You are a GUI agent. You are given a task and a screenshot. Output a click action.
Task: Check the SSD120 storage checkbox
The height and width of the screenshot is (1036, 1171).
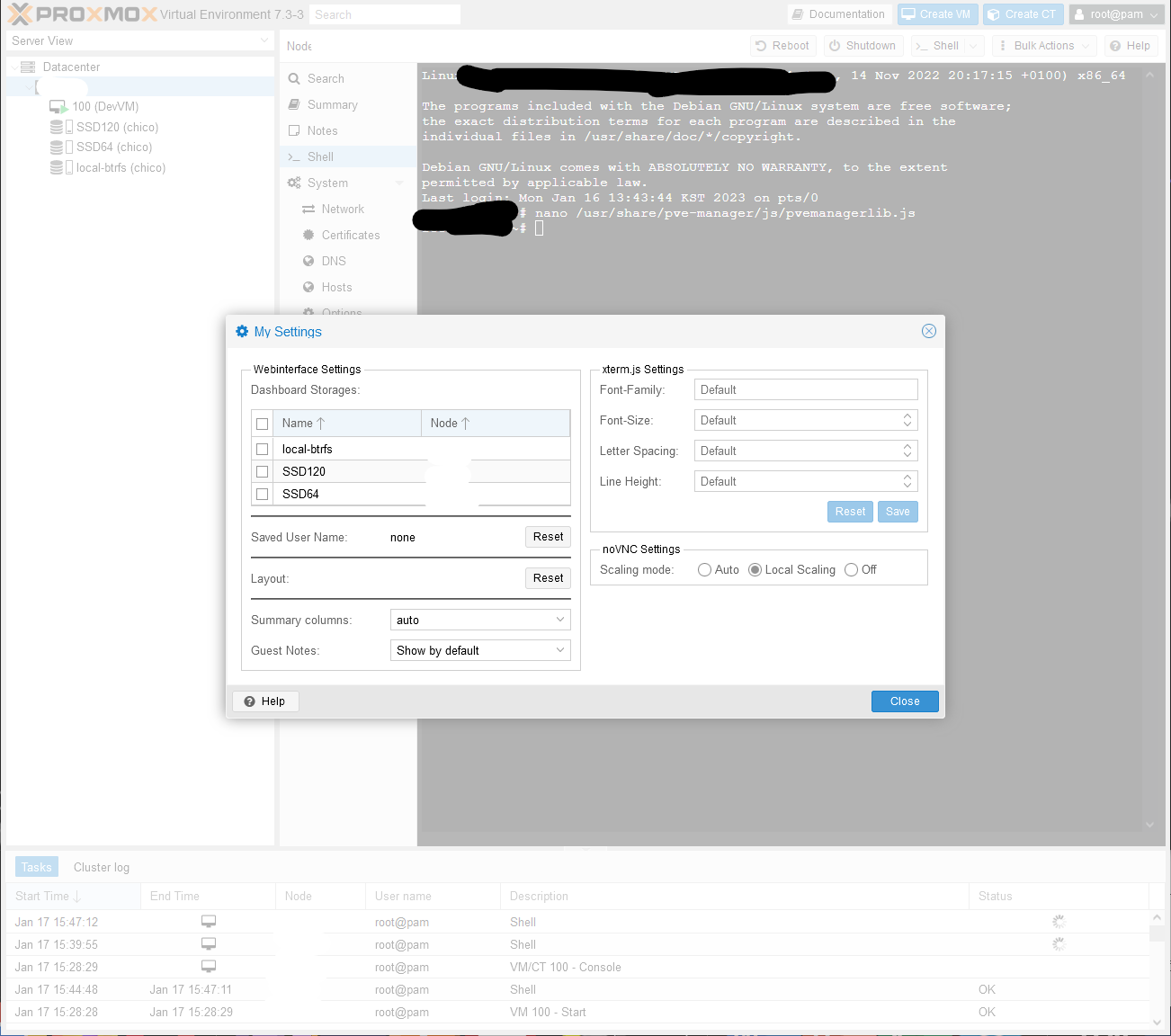[x=263, y=471]
